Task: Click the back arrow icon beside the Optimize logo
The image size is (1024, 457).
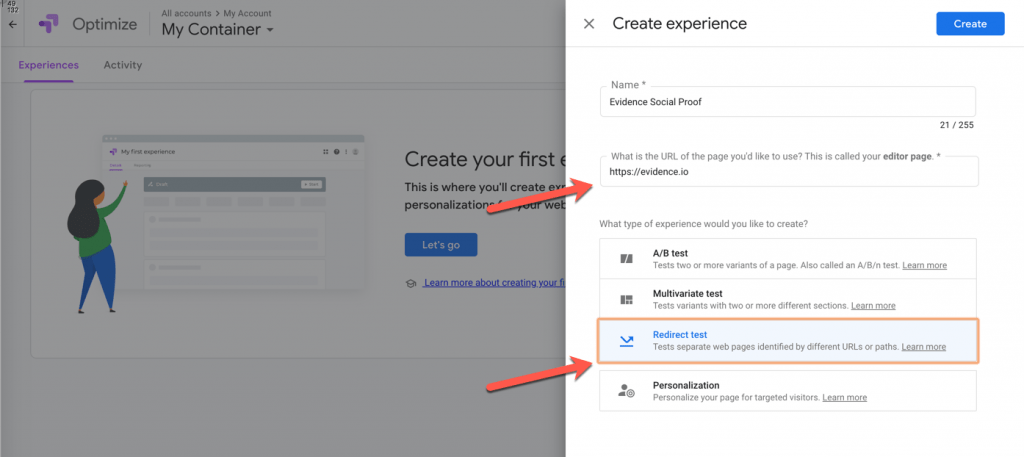Action: click(x=12, y=25)
